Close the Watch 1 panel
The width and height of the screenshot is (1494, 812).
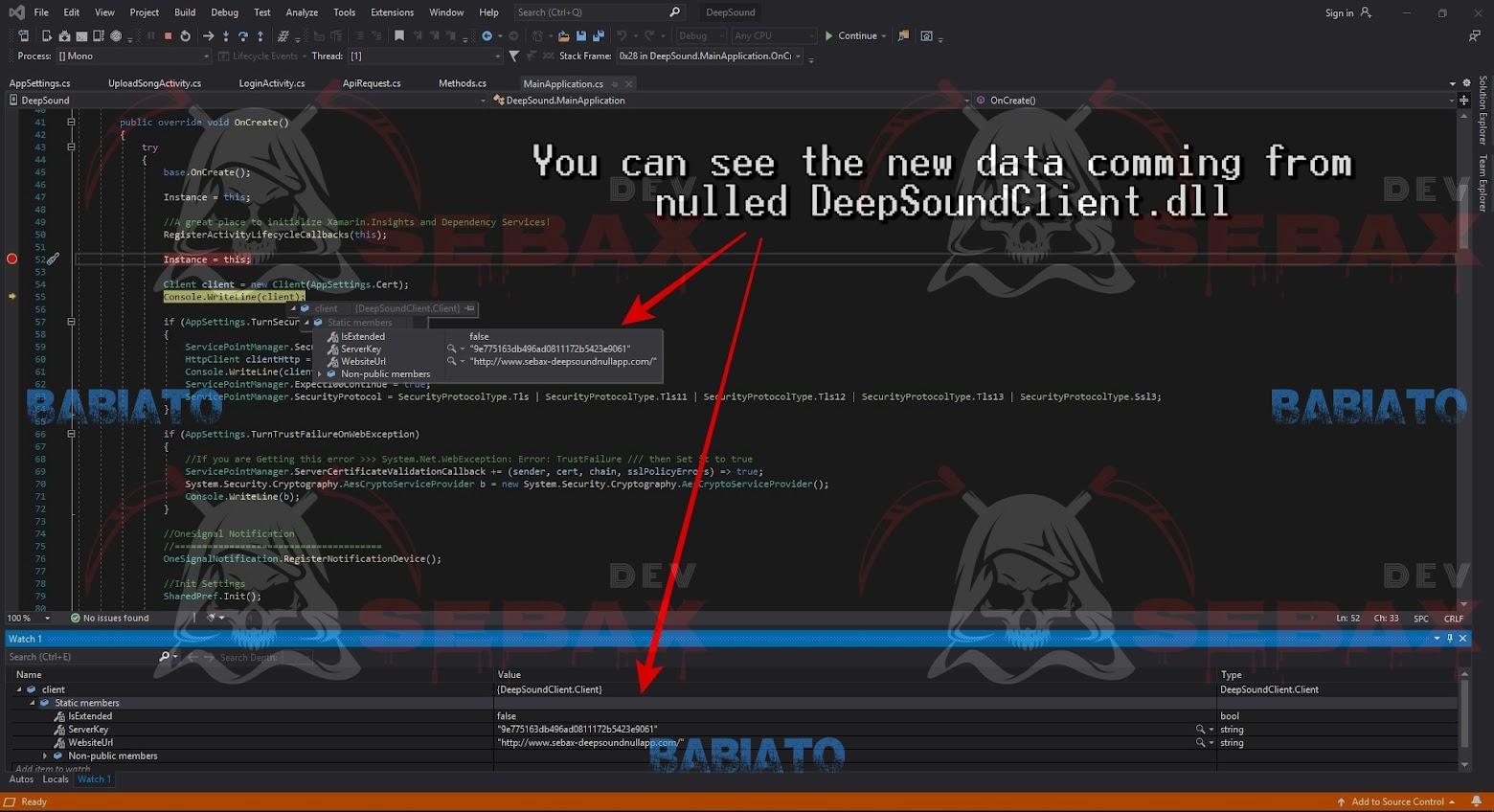[1463, 638]
